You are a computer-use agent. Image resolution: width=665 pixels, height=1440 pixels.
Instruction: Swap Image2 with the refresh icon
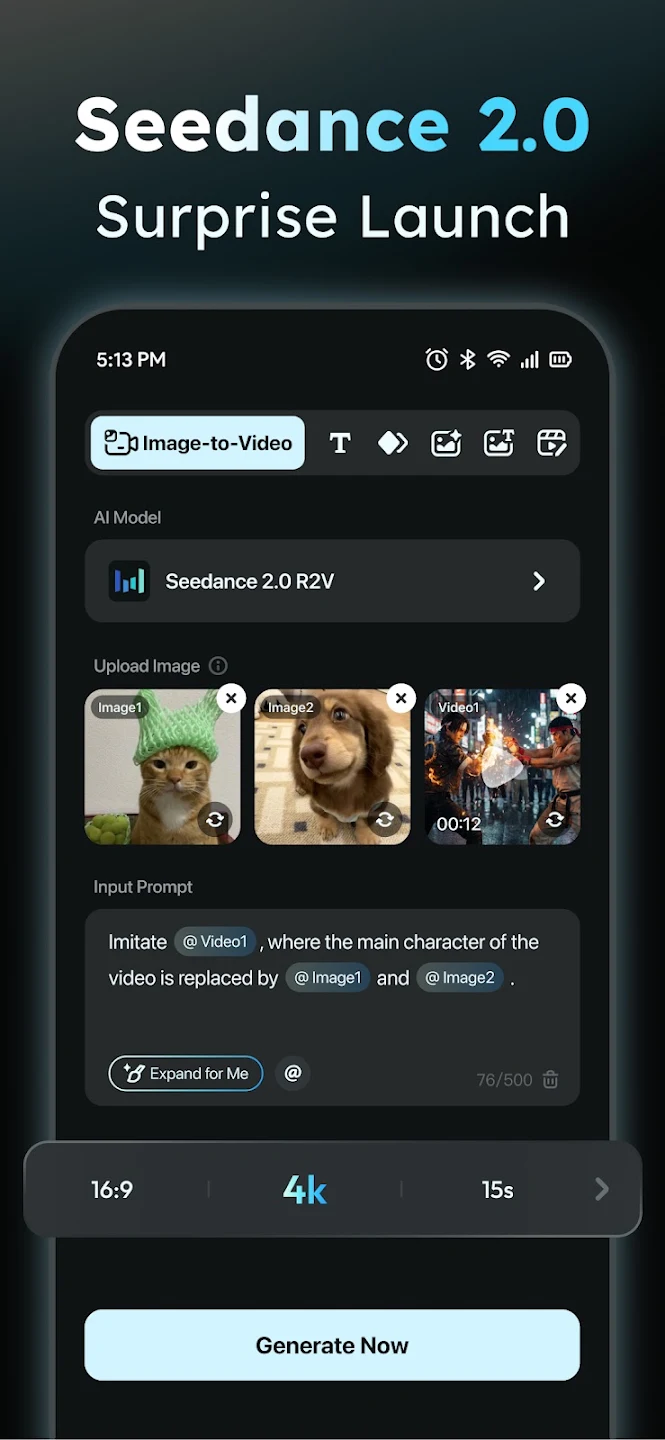click(x=385, y=820)
